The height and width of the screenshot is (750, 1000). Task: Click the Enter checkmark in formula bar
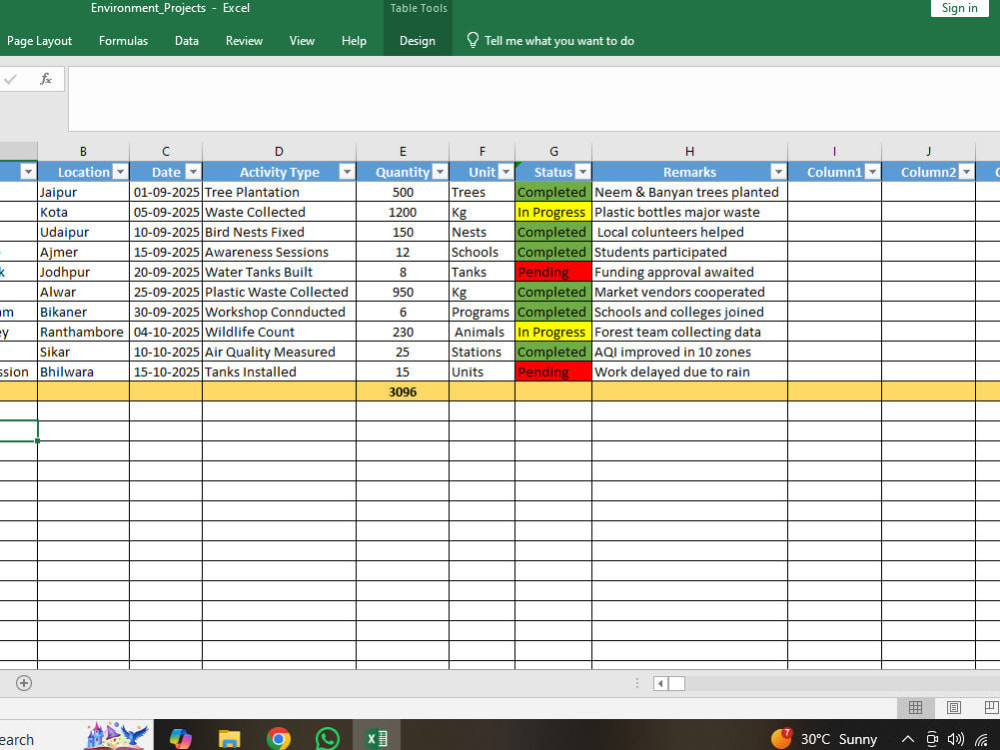coord(10,79)
